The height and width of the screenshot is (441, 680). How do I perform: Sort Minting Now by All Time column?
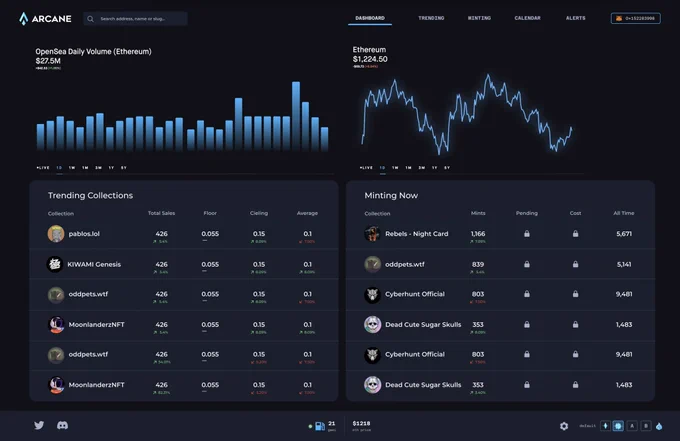[624, 213]
